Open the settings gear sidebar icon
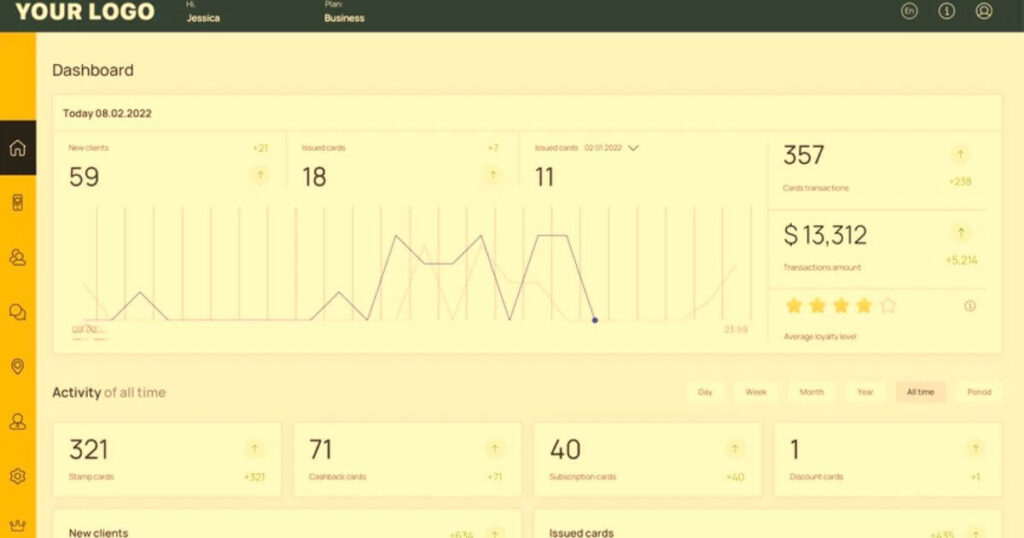 pos(18,476)
